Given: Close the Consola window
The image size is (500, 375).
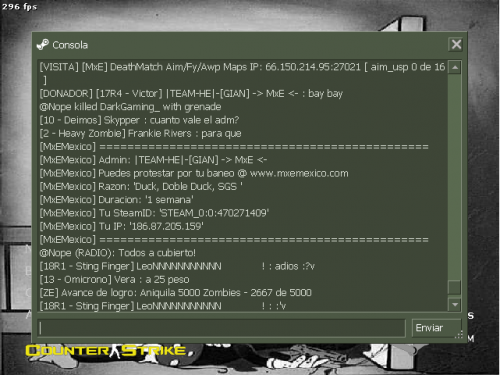Looking at the screenshot, I should point(456,44).
